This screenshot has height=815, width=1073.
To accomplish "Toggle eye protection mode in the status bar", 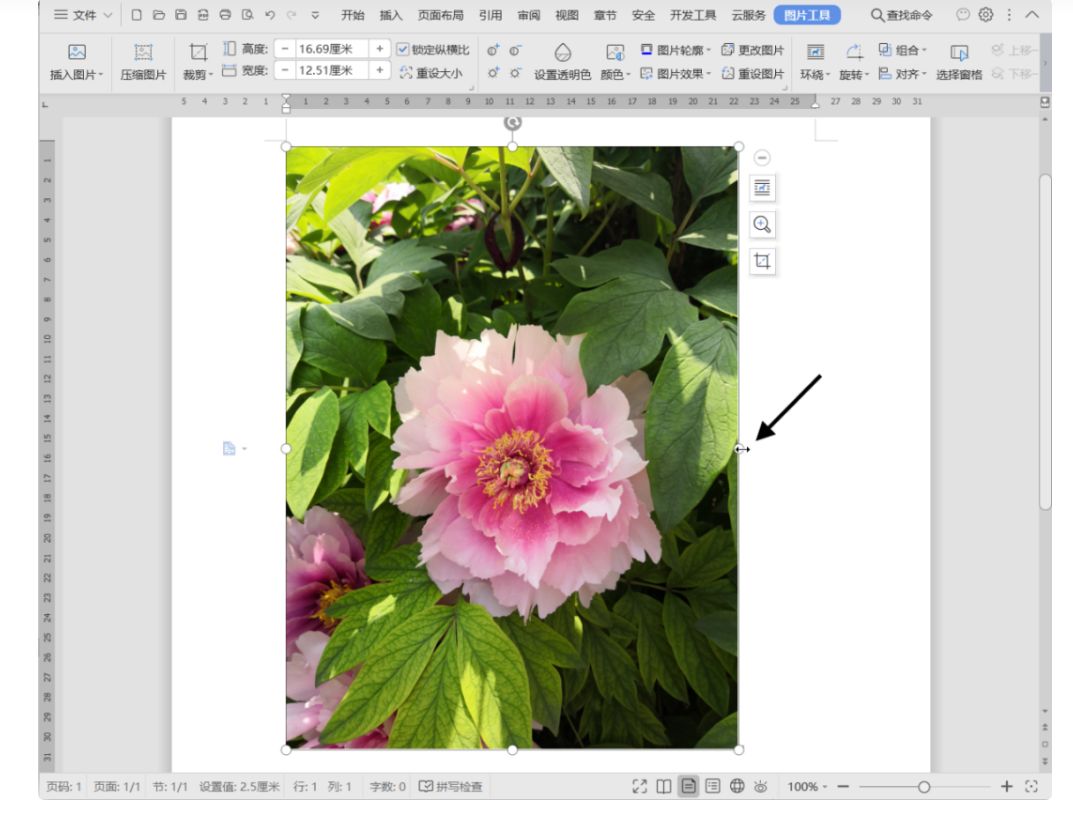I will pyautogui.click(x=760, y=787).
